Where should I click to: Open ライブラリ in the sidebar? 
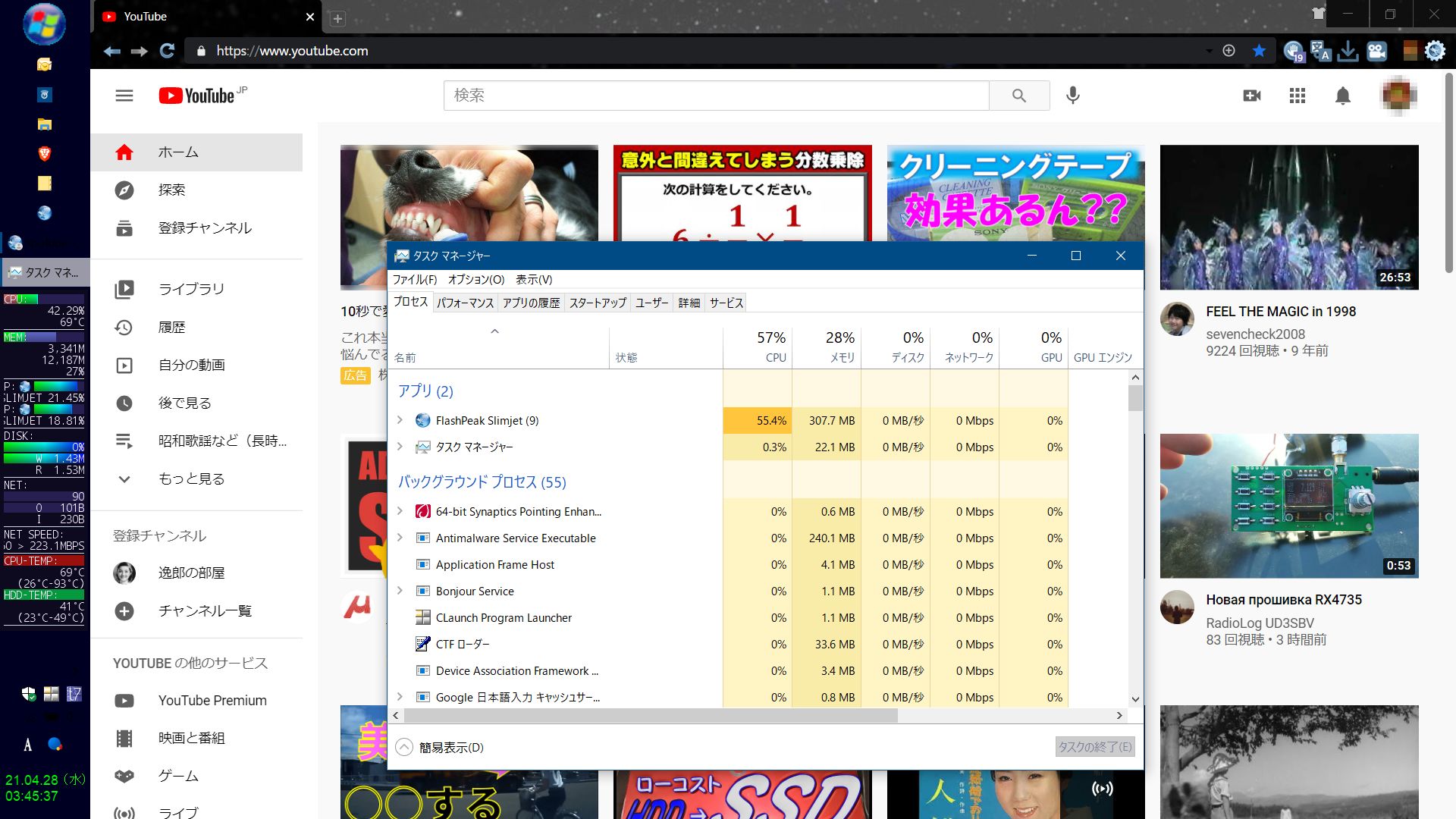point(196,289)
